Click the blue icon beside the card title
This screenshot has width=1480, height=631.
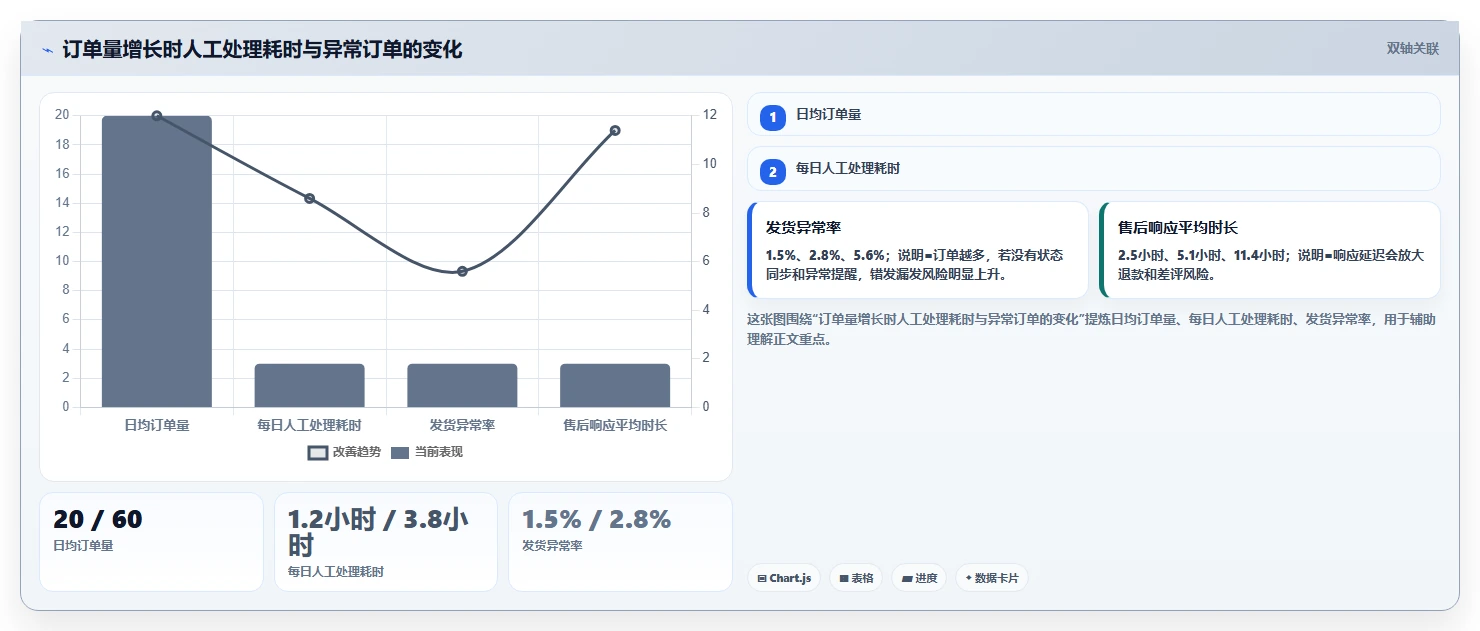click(47, 50)
